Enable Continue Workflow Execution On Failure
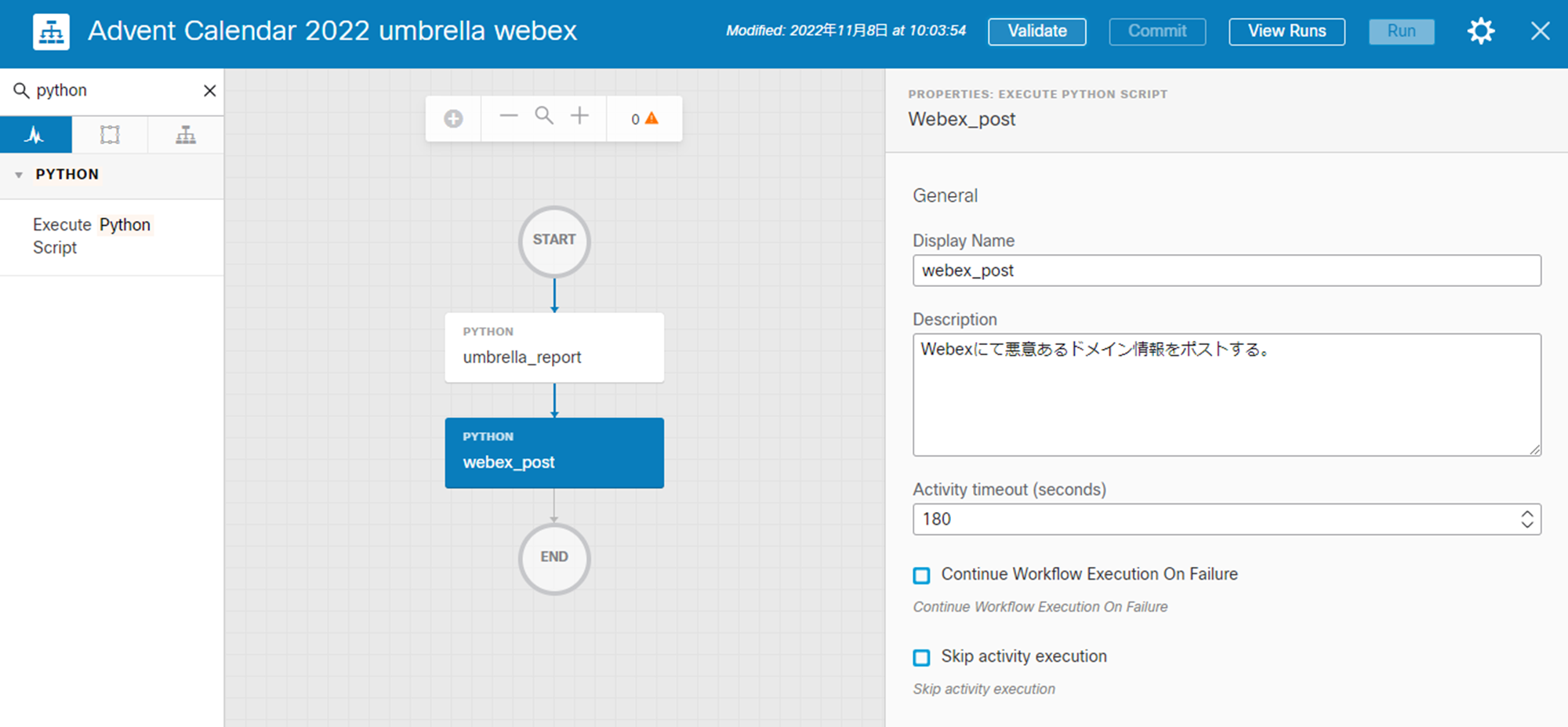 (922, 576)
